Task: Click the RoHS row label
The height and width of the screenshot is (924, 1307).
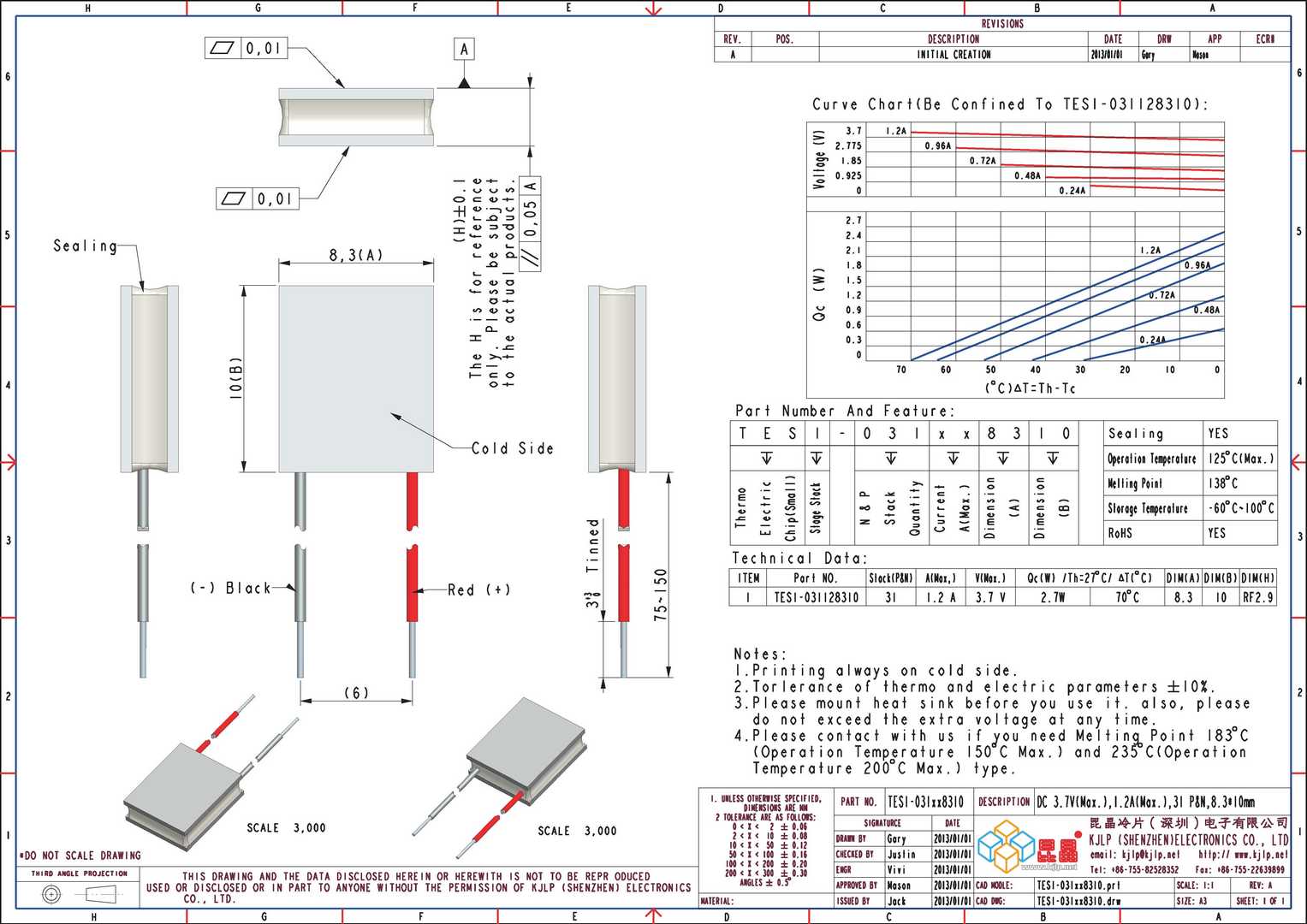Action: pyautogui.click(x=1120, y=533)
